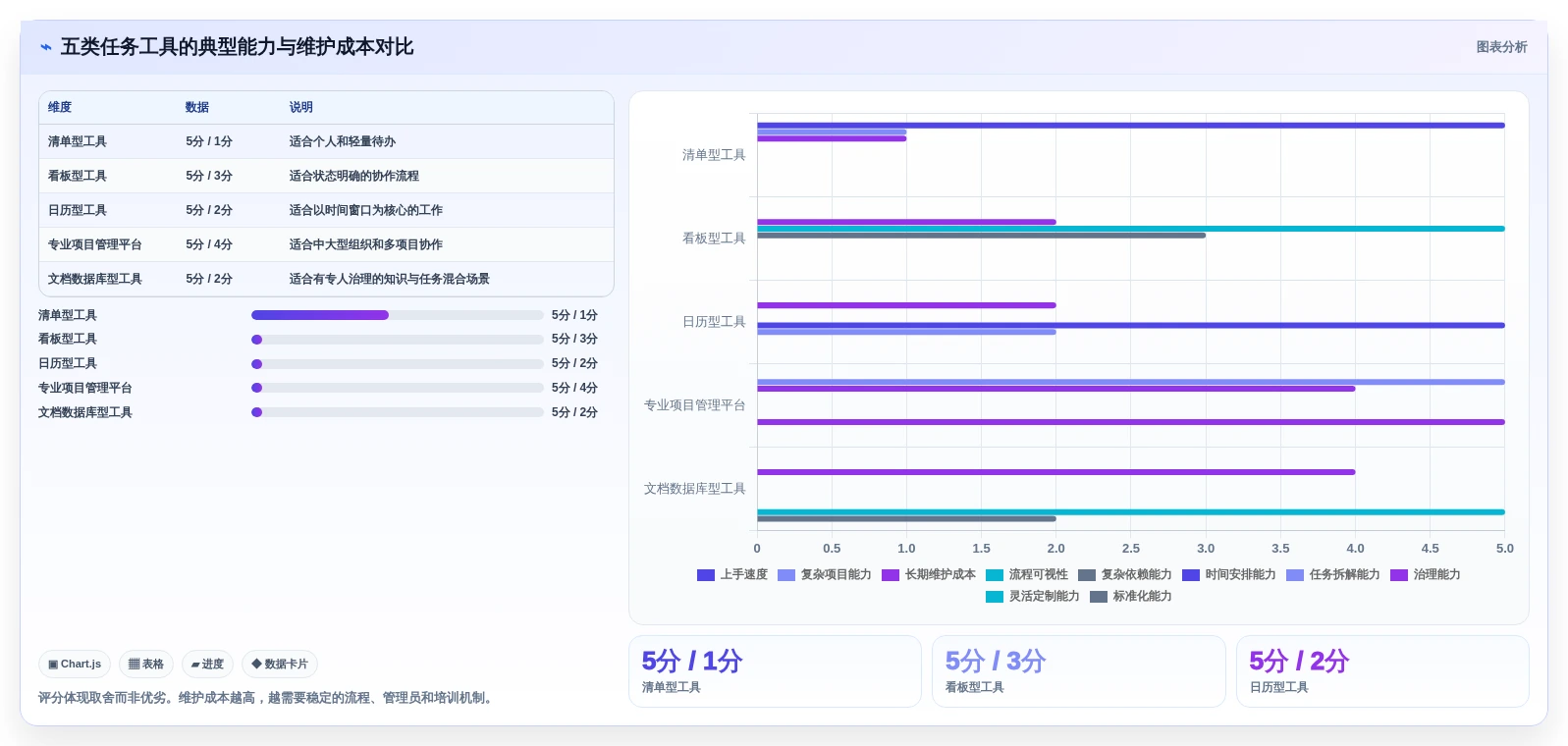
Task: Toggle 灵活定制能力 legend entry
Action: [x=1032, y=597]
